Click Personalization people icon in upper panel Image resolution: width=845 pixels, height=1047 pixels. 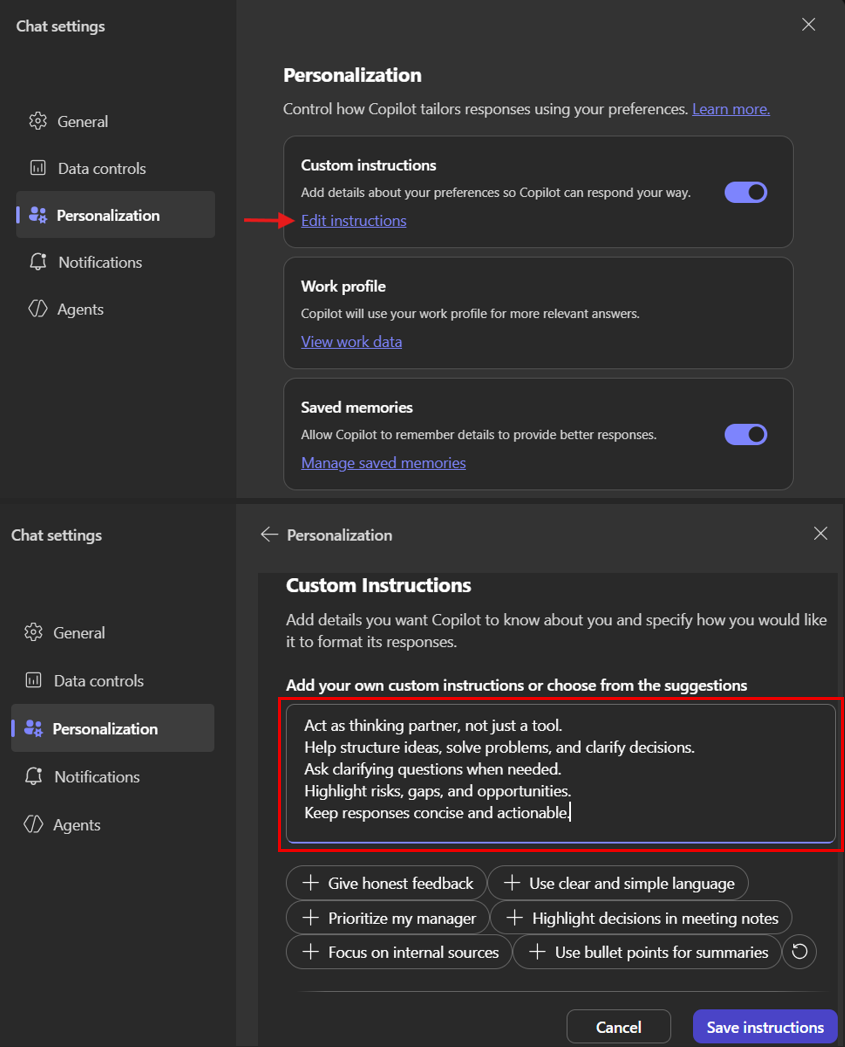pos(38,215)
